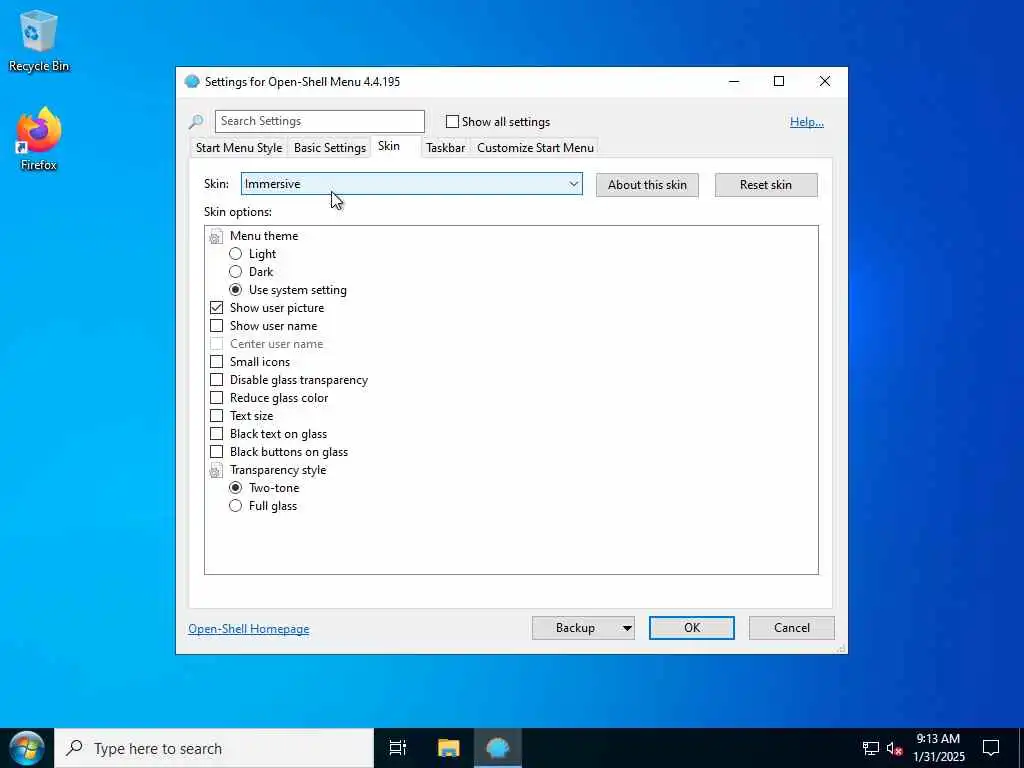1024x768 pixels.
Task: Click the Open-Shell taskbar app icon
Action: tap(498, 748)
